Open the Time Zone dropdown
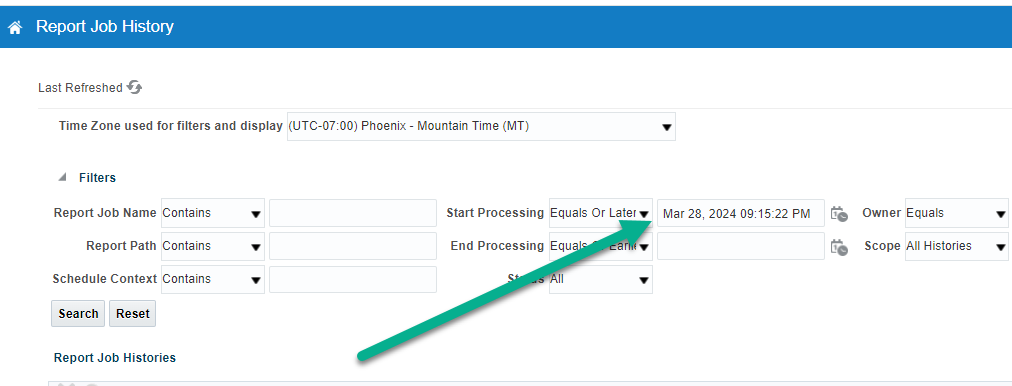The width and height of the screenshot is (1012, 386). tap(481, 127)
